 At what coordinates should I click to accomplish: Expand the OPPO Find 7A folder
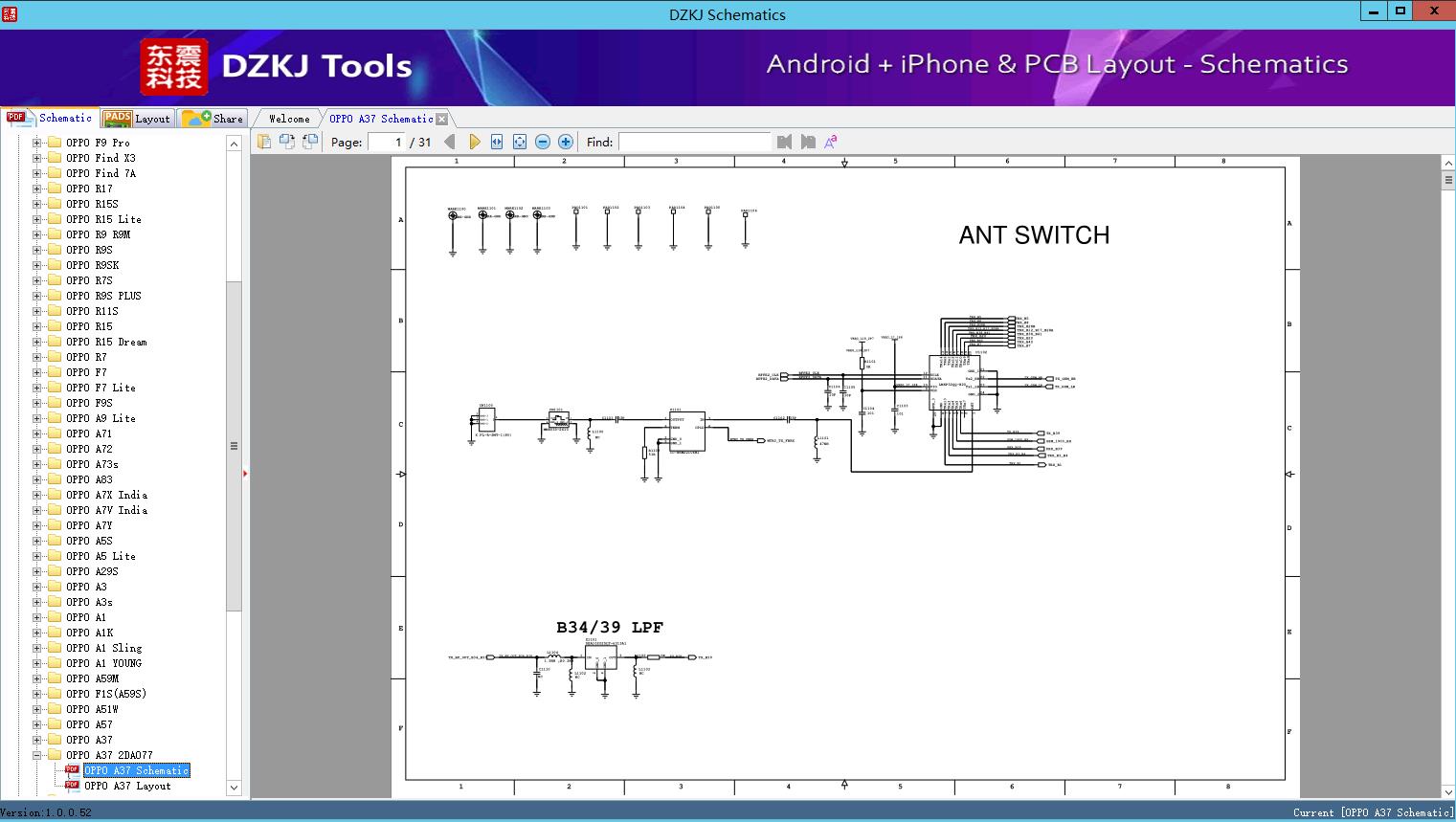click(36, 173)
